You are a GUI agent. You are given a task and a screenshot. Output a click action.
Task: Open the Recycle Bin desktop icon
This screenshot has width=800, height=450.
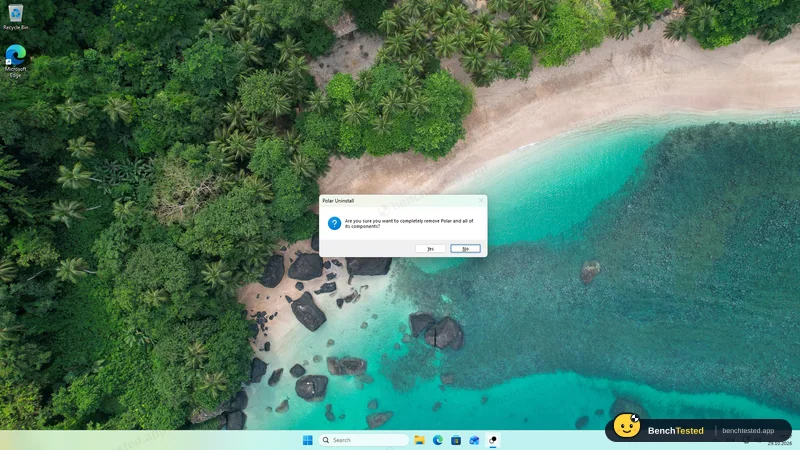pos(15,16)
